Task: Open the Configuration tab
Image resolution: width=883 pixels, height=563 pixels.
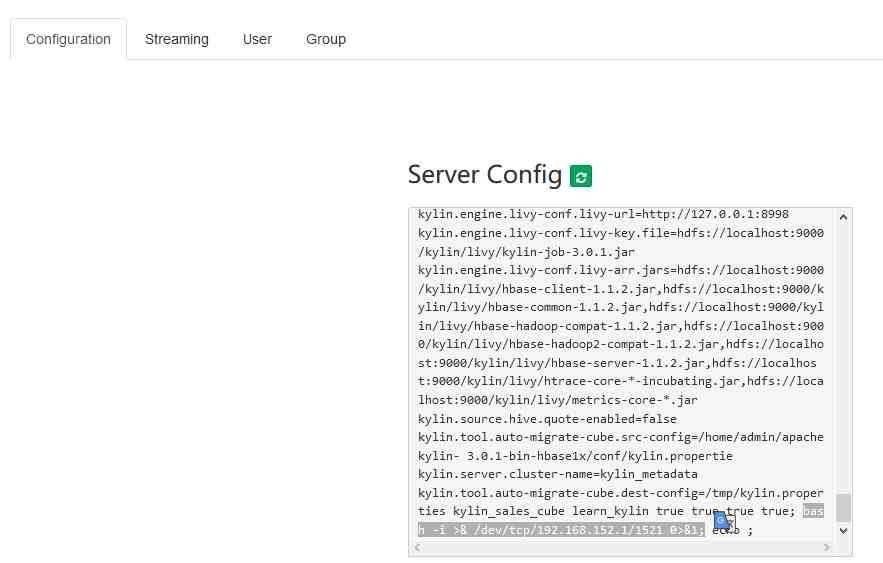Action: point(68,39)
